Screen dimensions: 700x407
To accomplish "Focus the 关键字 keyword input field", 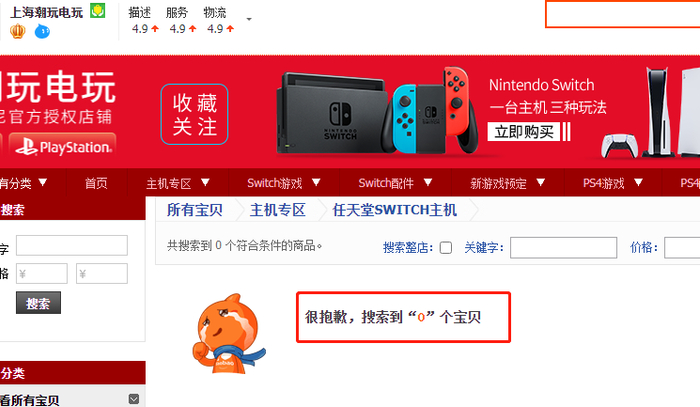I will tap(563, 248).
